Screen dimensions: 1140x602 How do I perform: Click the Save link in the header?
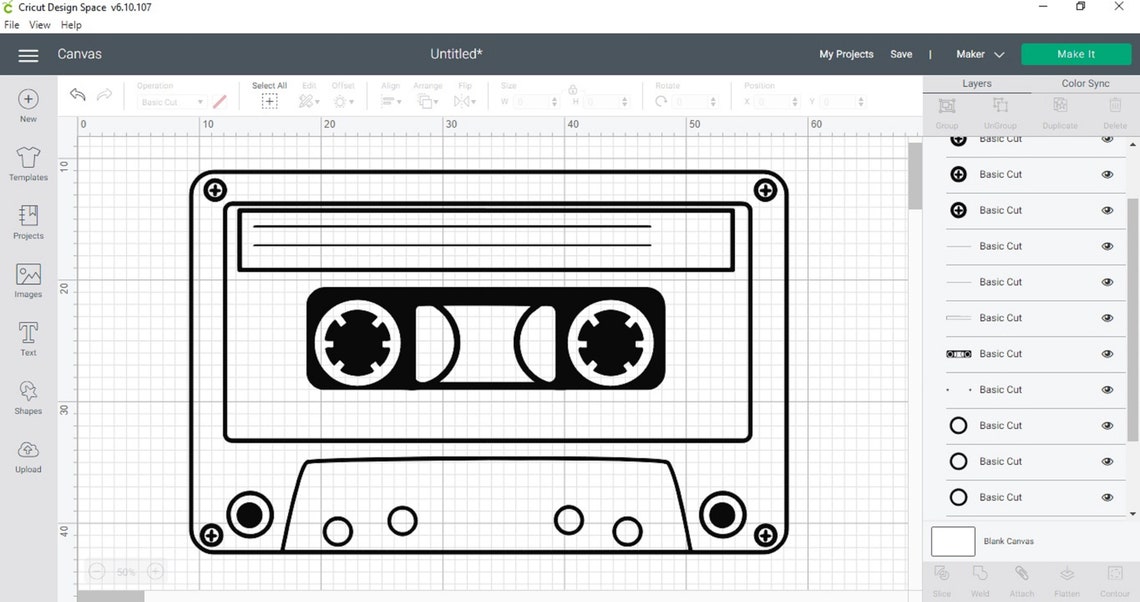(901, 54)
